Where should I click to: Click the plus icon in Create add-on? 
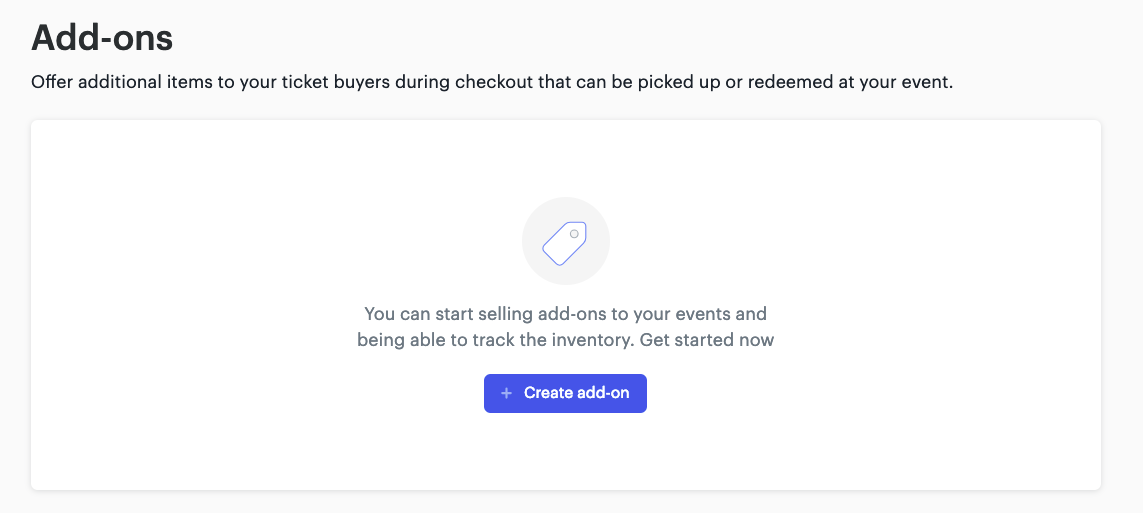tap(507, 393)
